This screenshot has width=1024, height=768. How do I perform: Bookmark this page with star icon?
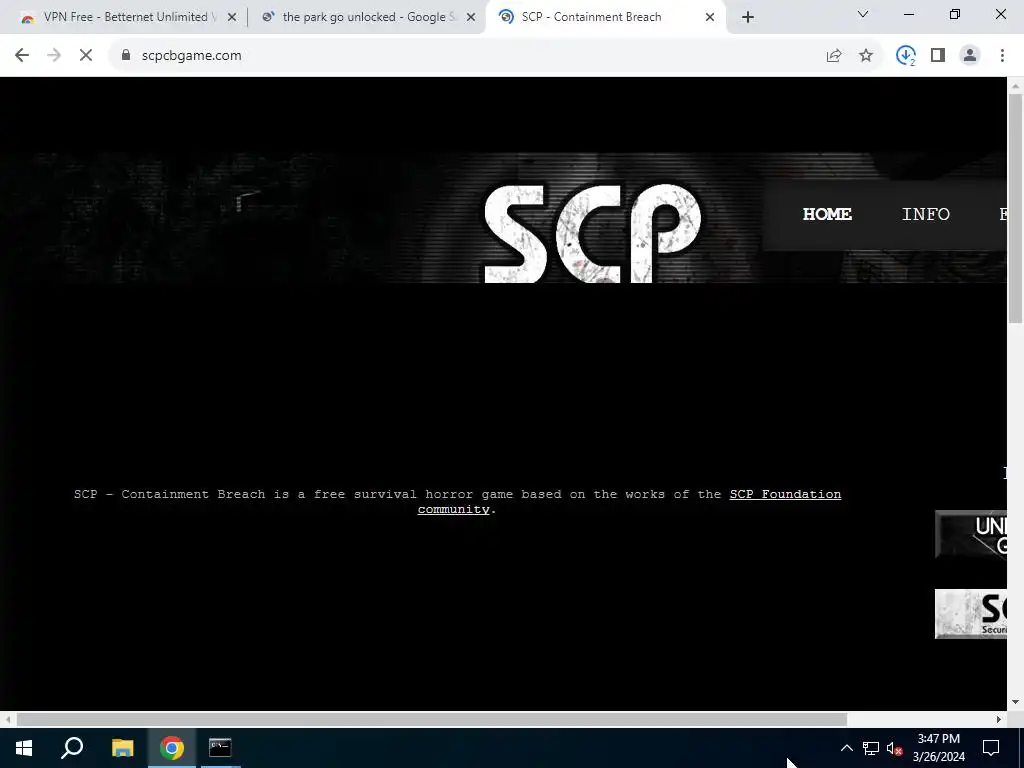[x=866, y=56]
